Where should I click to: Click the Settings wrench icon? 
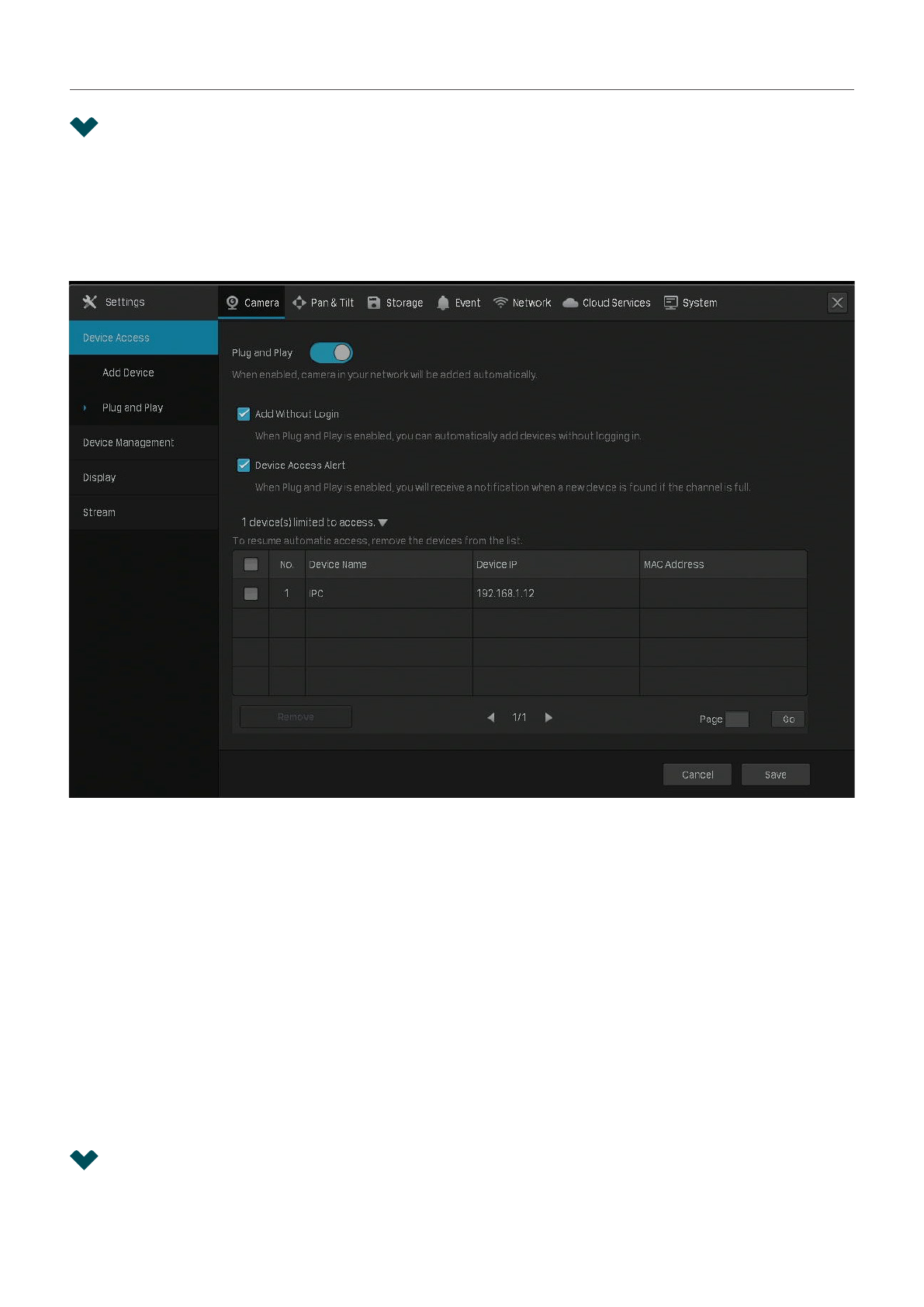point(90,302)
